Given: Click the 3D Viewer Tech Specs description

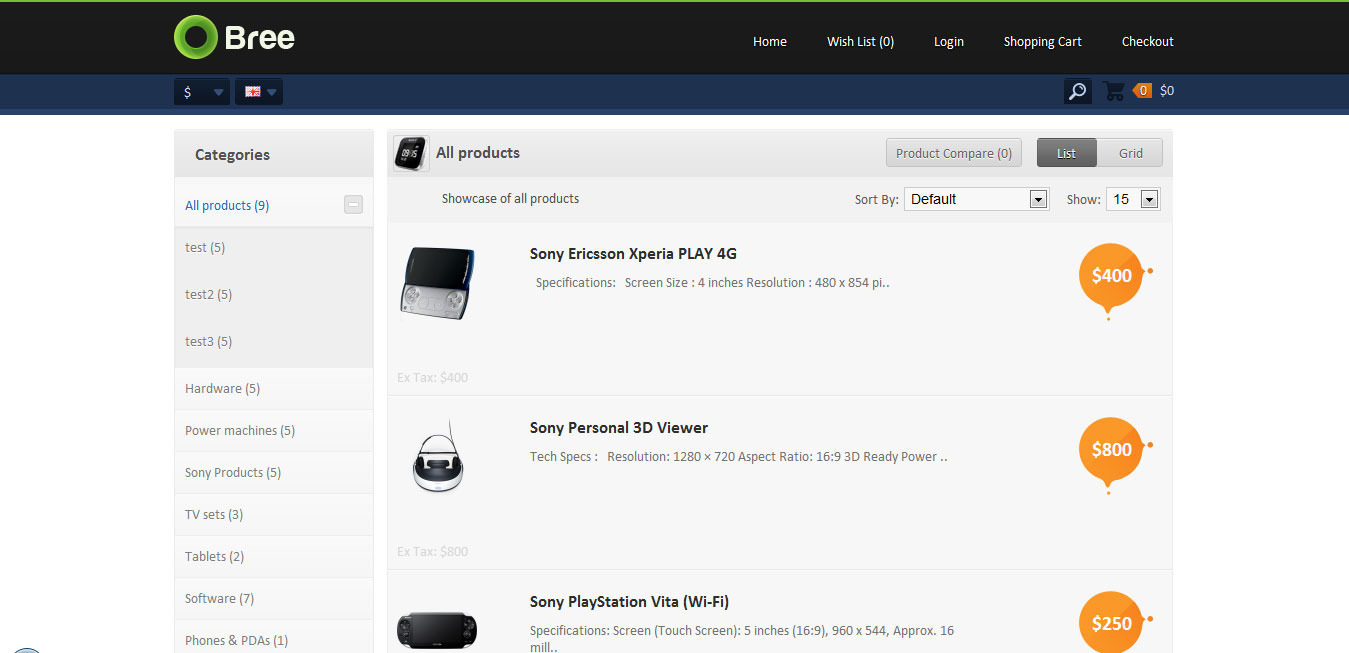Looking at the screenshot, I should coord(738,457).
